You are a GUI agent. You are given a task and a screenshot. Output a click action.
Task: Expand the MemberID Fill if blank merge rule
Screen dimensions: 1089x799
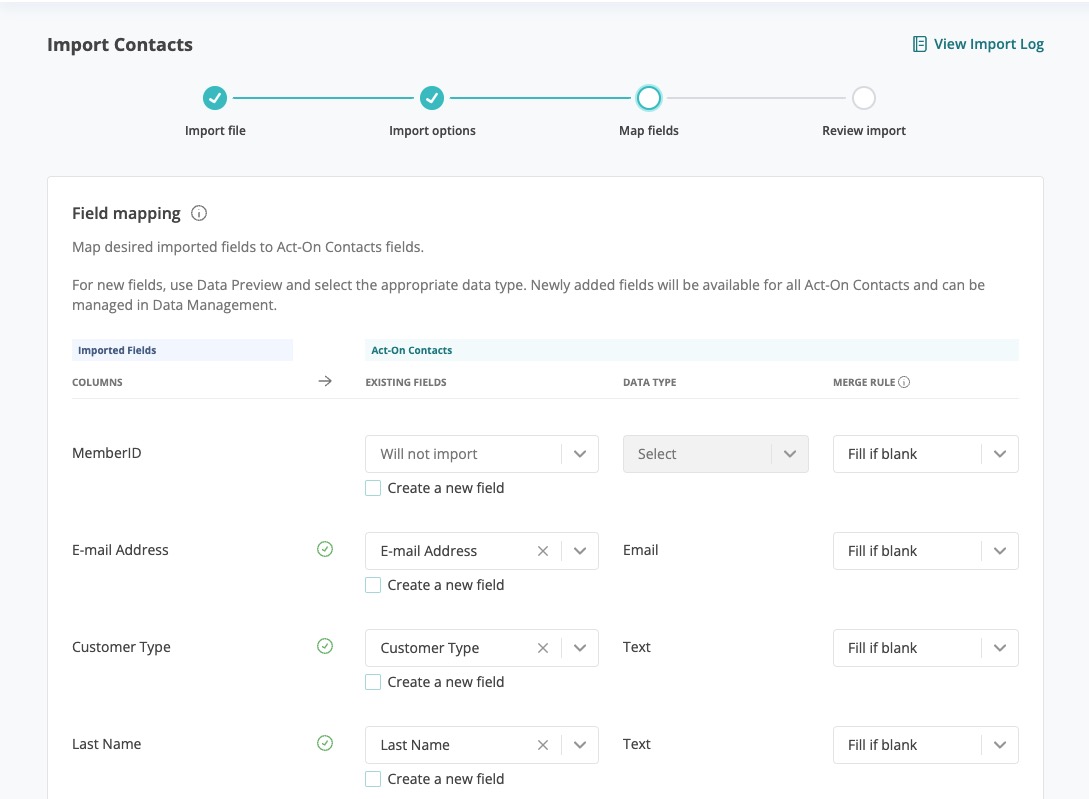point(925,454)
